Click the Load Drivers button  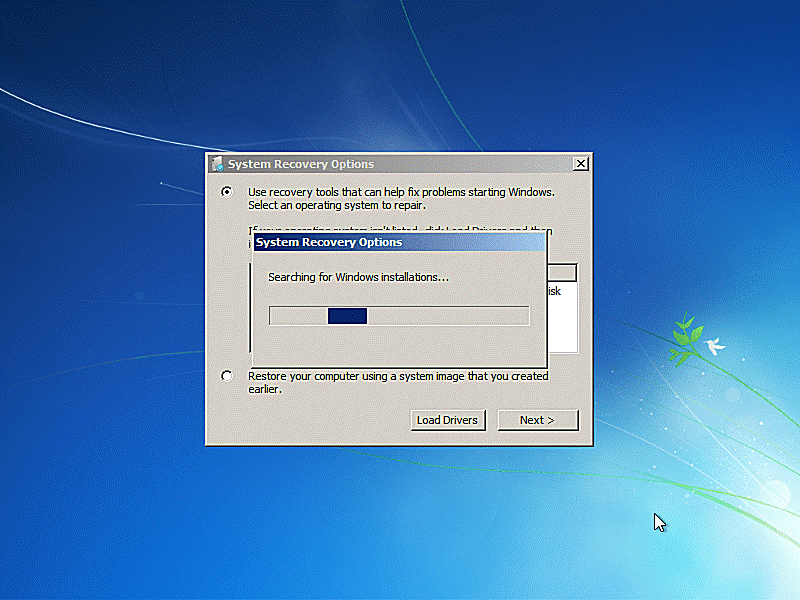coord(447,420)
